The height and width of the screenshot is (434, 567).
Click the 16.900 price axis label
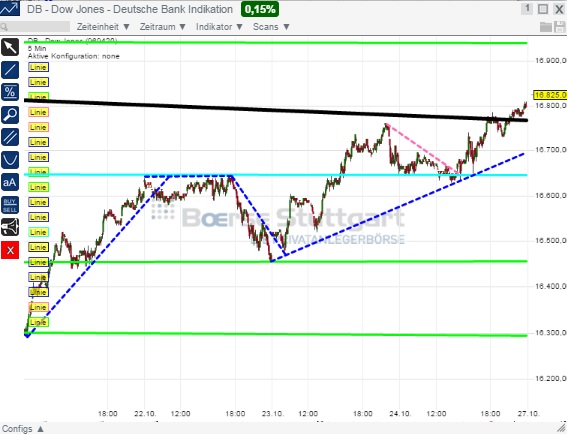[551, 60]
